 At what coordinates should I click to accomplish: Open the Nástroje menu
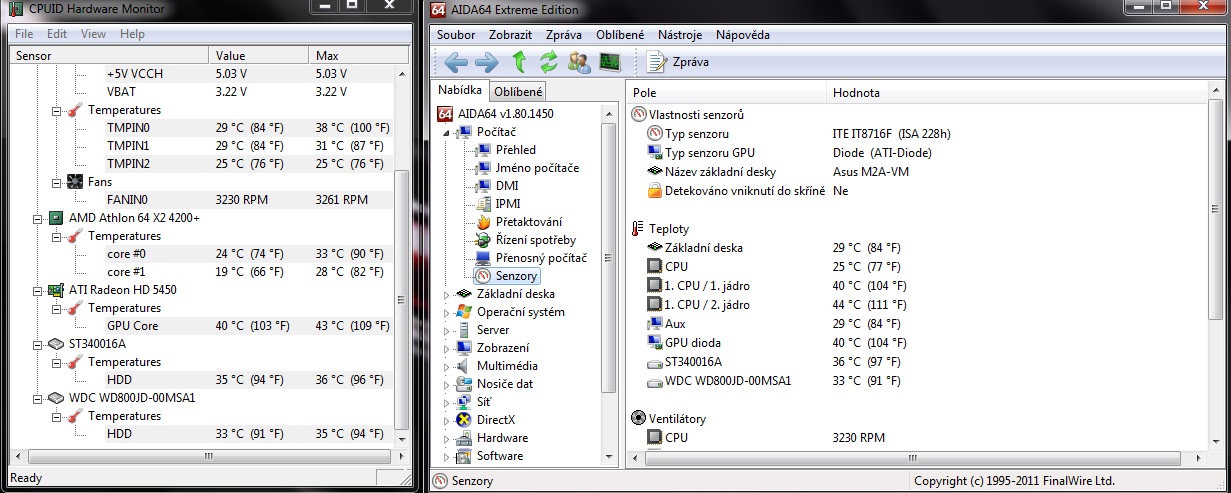(x=678, y=34)
